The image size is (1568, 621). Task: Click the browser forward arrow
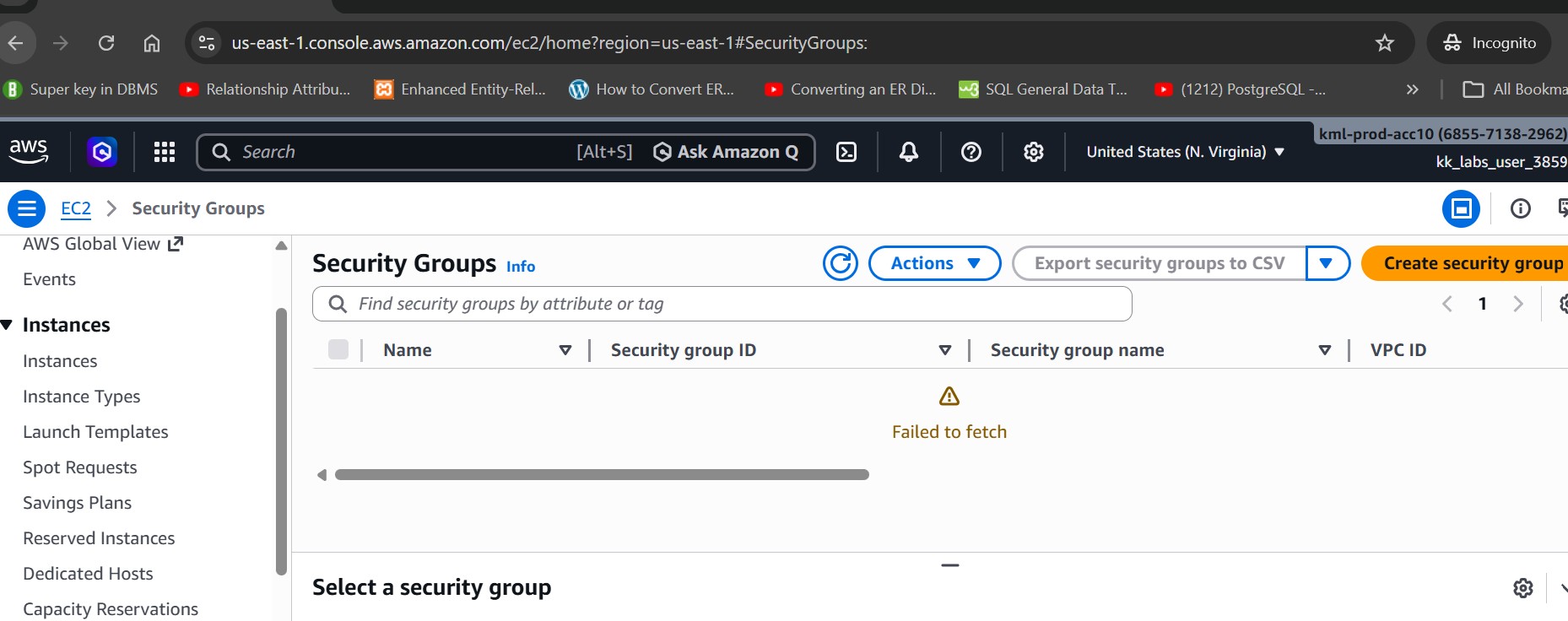click(61, 43)
